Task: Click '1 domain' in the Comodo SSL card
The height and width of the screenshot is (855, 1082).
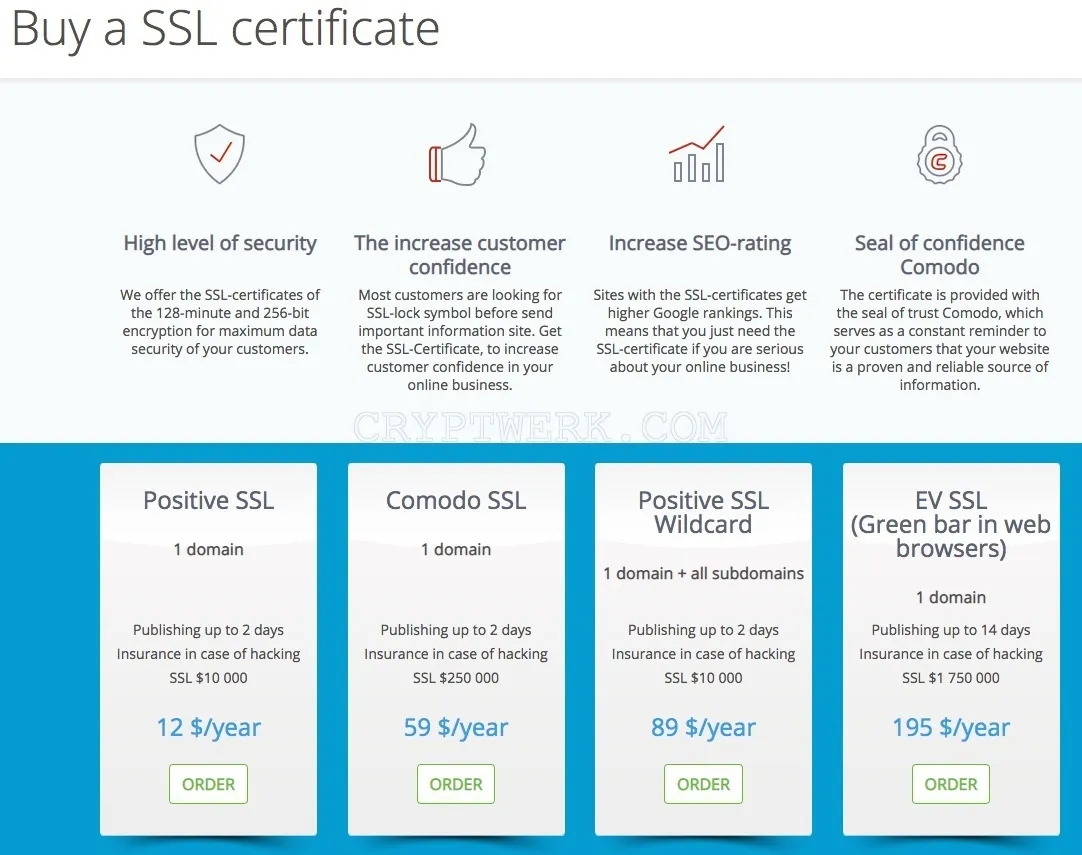Action: pyautogui.click(x=455, y=549)
